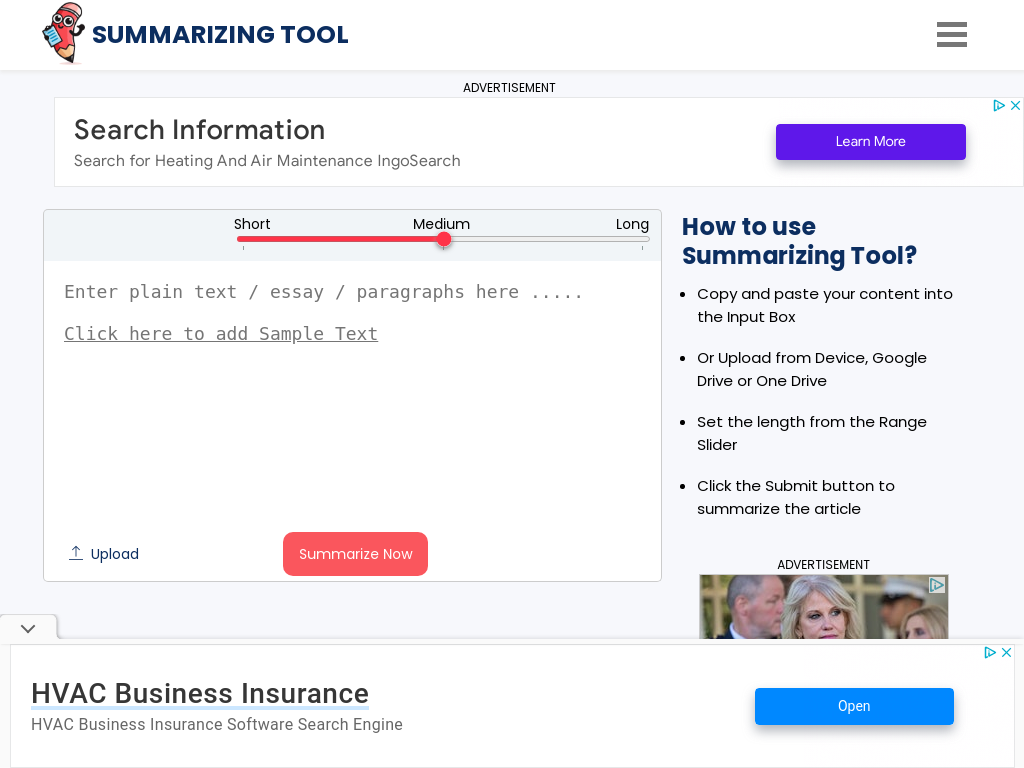Close the bottom HVAC advertisement
Viewport: 1024px width, 768px height.
click(x=1006, y=652)
